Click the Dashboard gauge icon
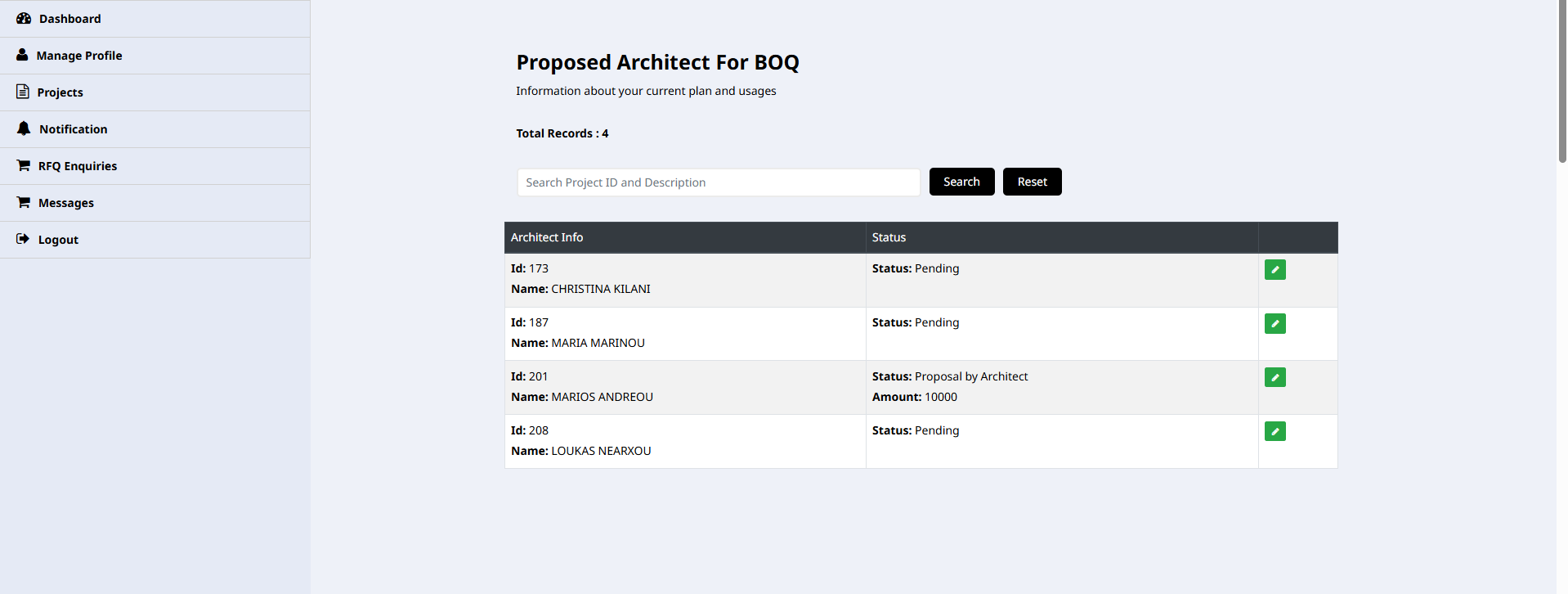1568x594 pixels. pos(24,18)
